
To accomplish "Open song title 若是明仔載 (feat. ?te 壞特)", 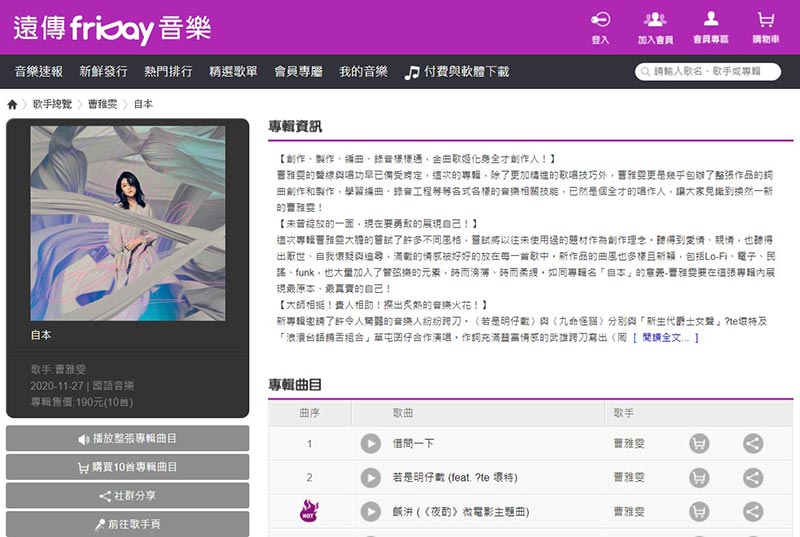I will pos(455,478).
